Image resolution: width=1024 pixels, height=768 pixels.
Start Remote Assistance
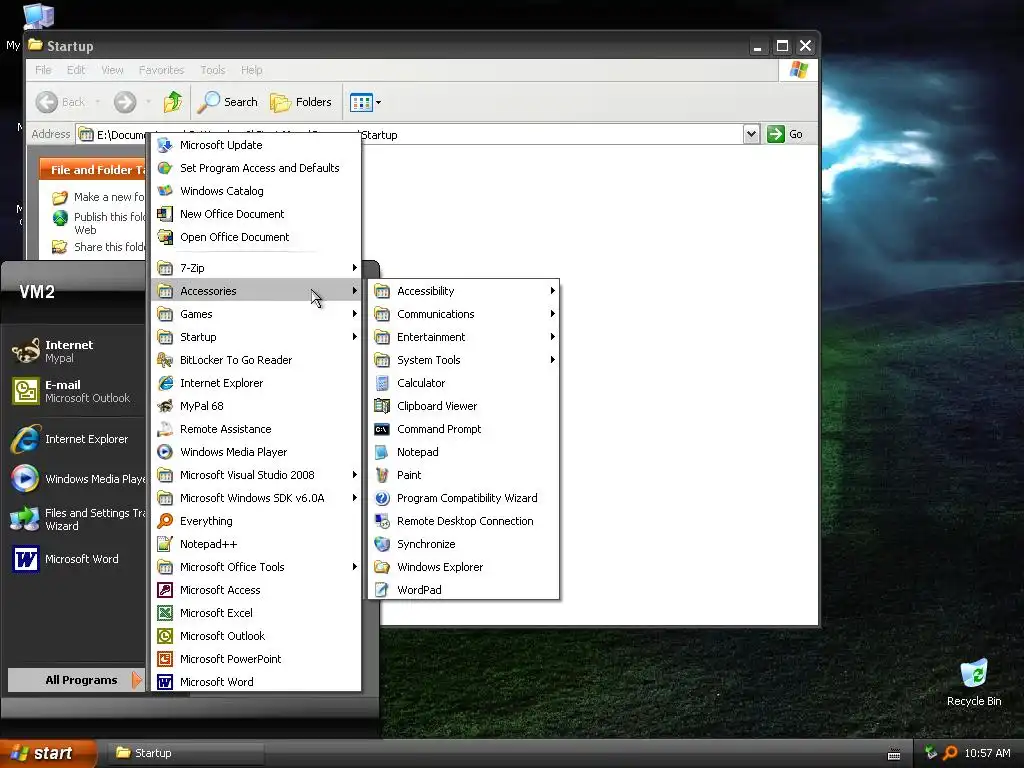tap(256, 428)
